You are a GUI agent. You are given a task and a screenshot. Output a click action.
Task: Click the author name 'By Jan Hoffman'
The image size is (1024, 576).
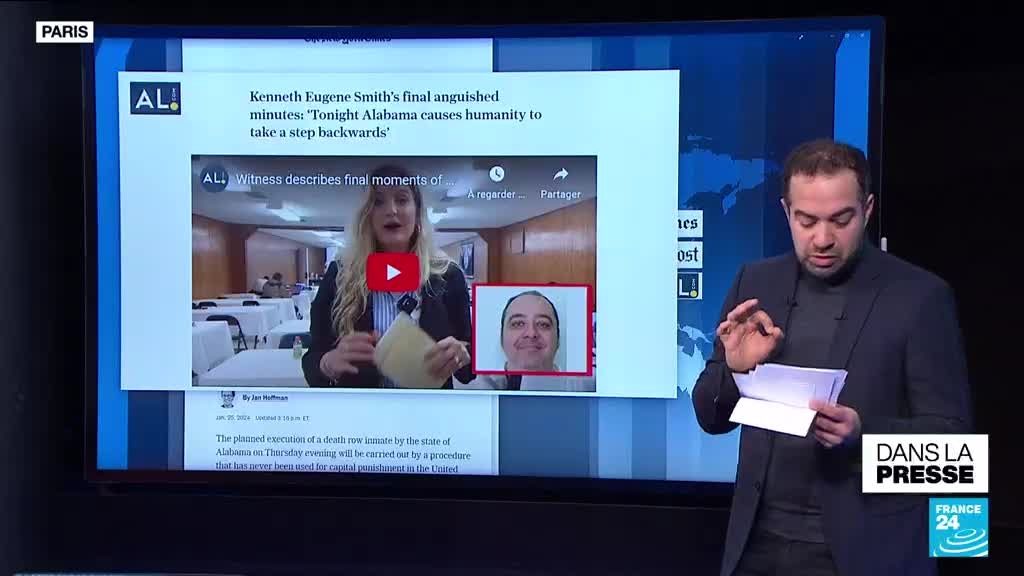(264, 397)
